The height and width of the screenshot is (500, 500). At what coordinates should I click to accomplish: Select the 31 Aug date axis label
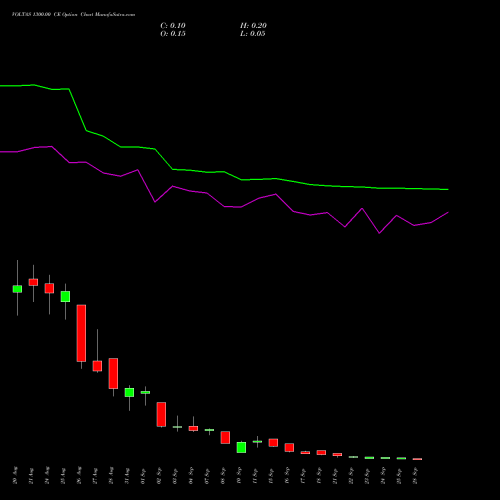[127, 475]
